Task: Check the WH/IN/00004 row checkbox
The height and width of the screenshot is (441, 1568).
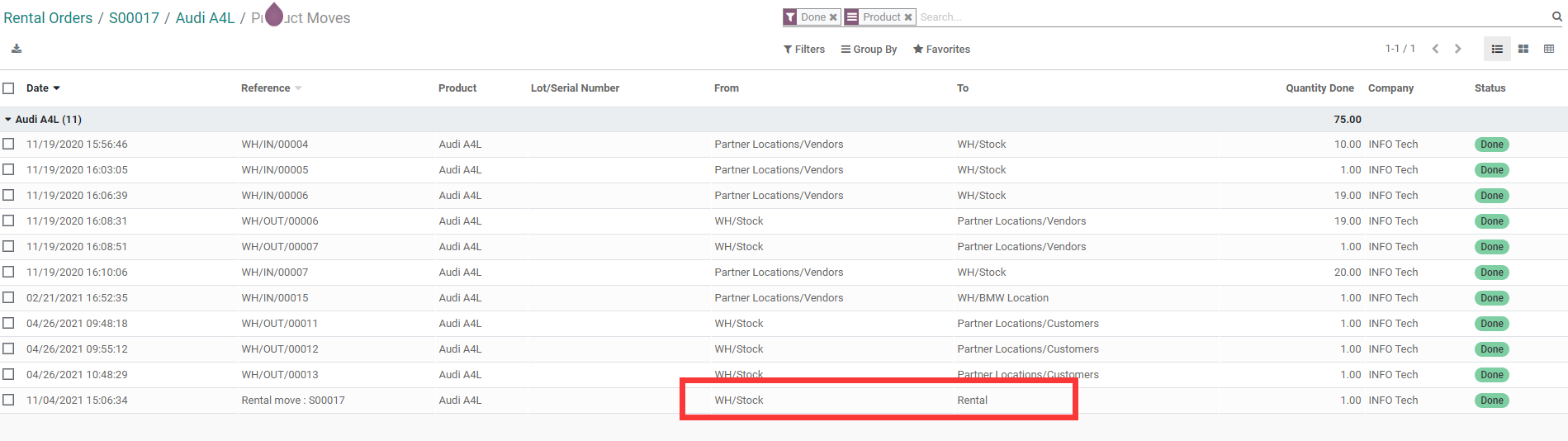Action: (8, 144)
